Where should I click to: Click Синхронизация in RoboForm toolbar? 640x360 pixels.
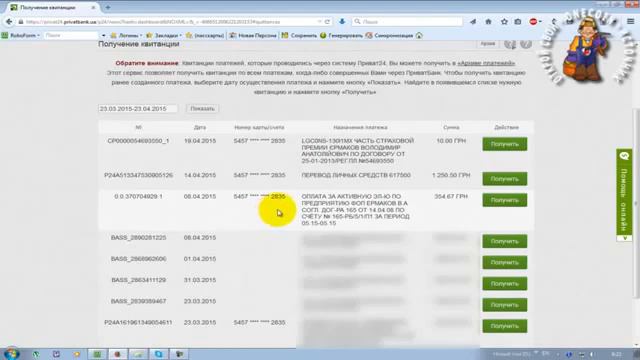point(389,36)
